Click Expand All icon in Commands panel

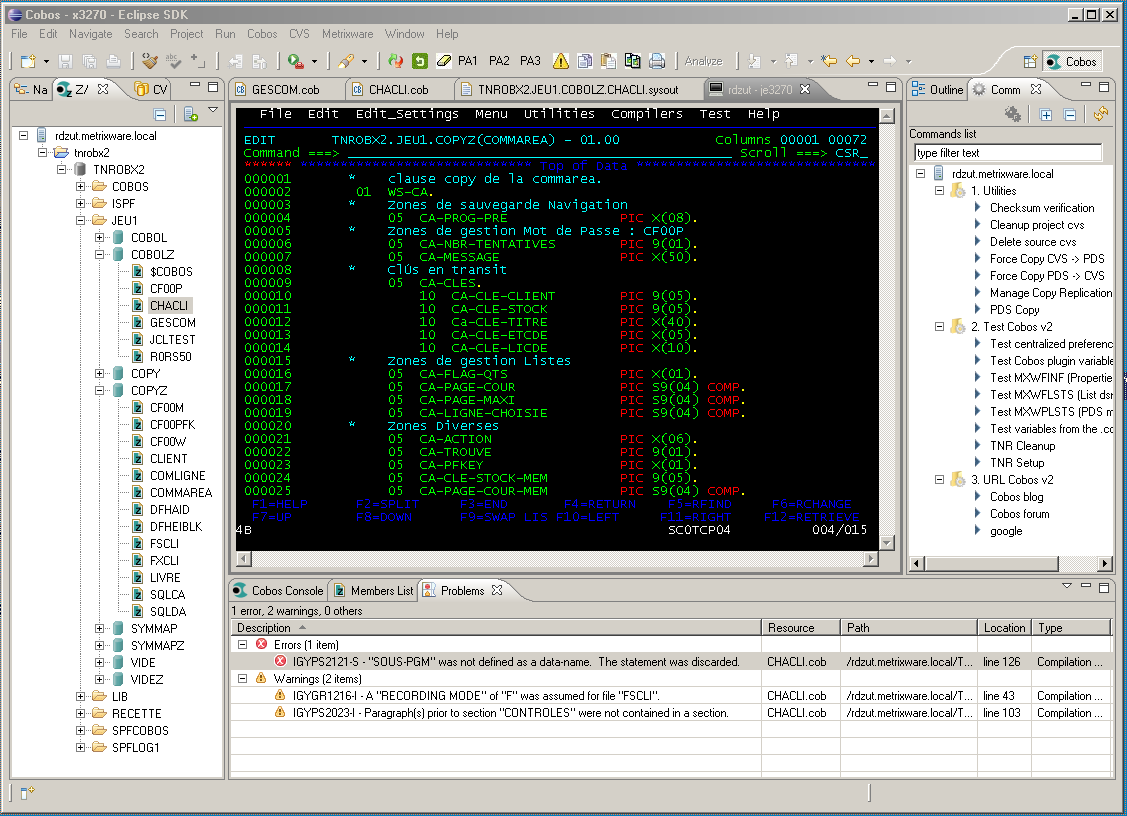[1046, 114]
